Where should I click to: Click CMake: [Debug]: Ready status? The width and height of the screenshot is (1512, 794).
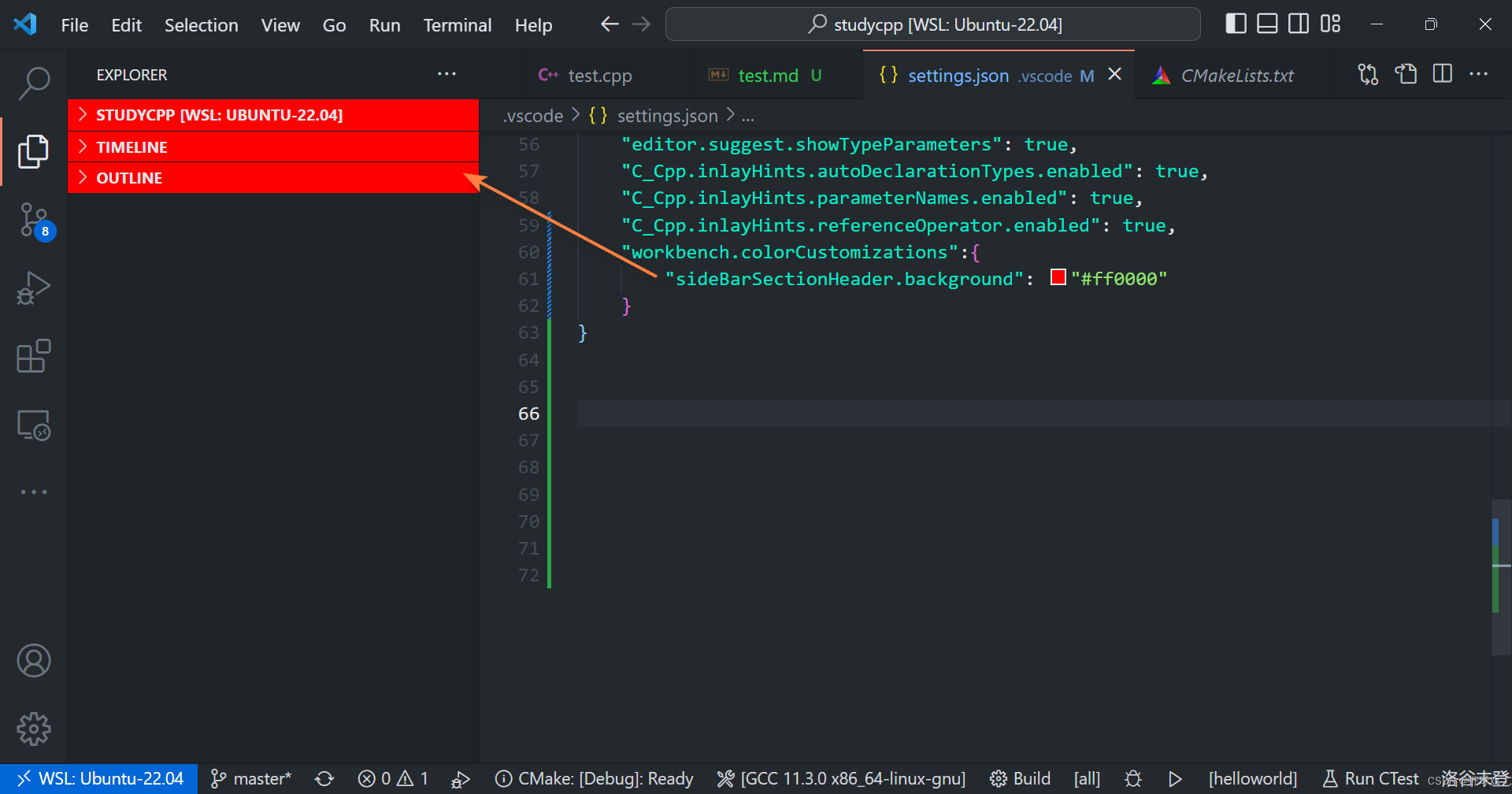(594, 779)
